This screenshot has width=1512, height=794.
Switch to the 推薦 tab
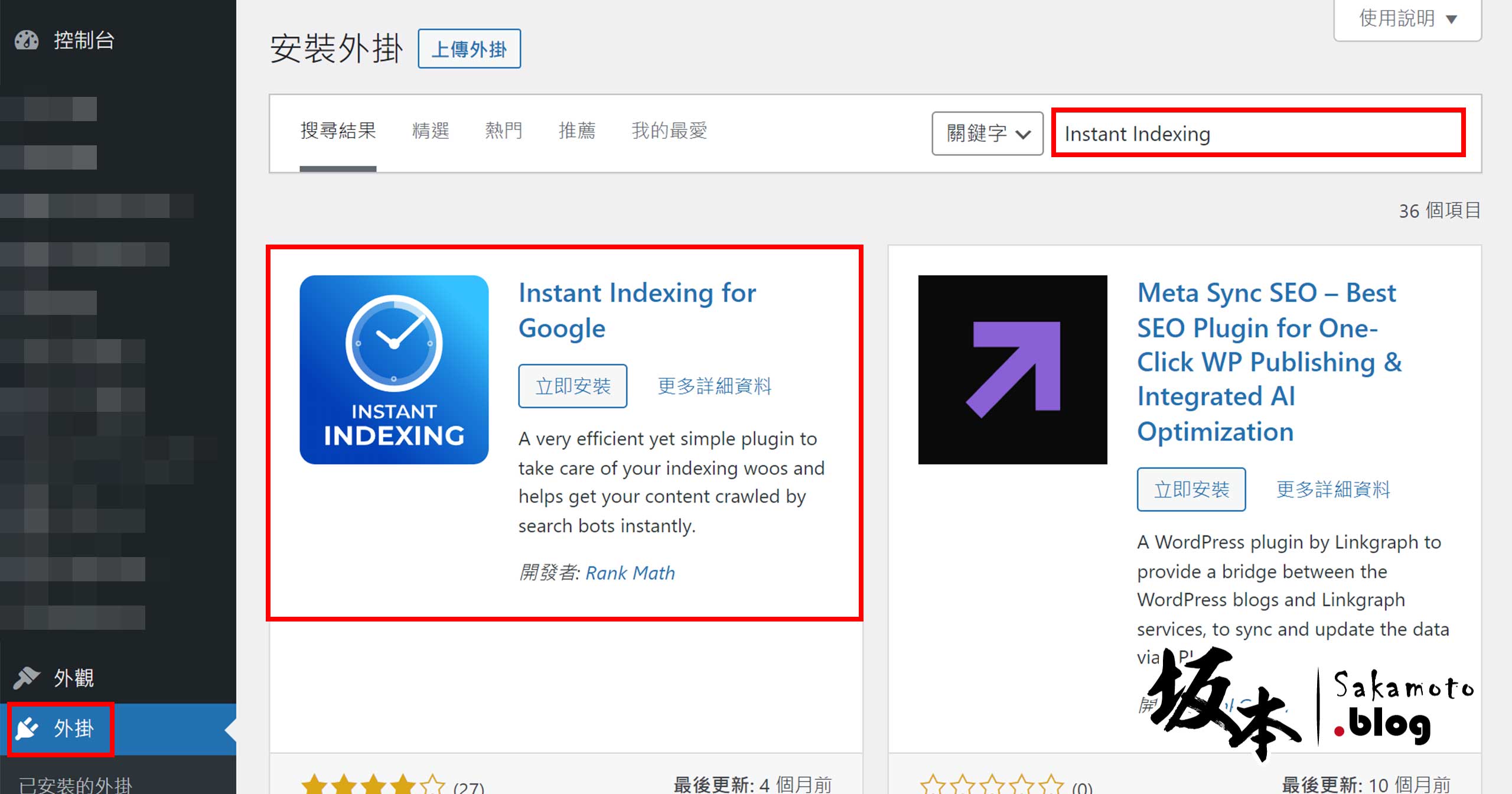click(577, 131)
